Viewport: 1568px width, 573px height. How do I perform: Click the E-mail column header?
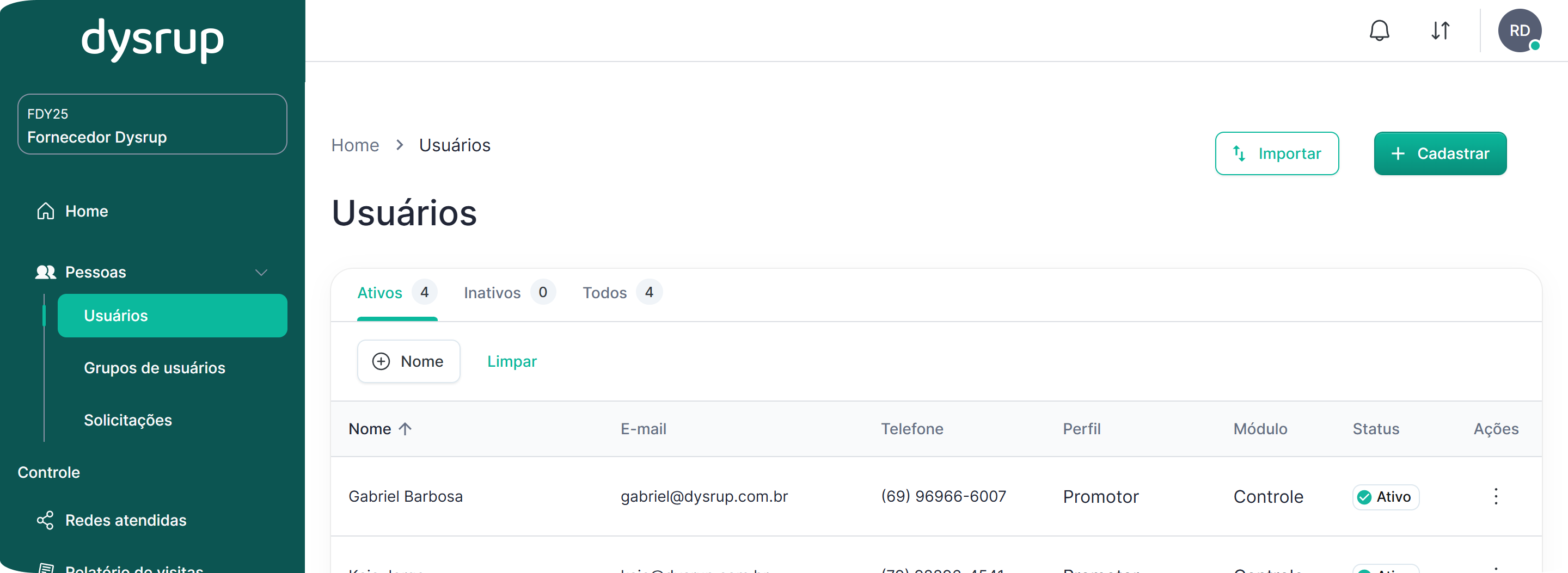pyautogui.click(x=644, y=429)
